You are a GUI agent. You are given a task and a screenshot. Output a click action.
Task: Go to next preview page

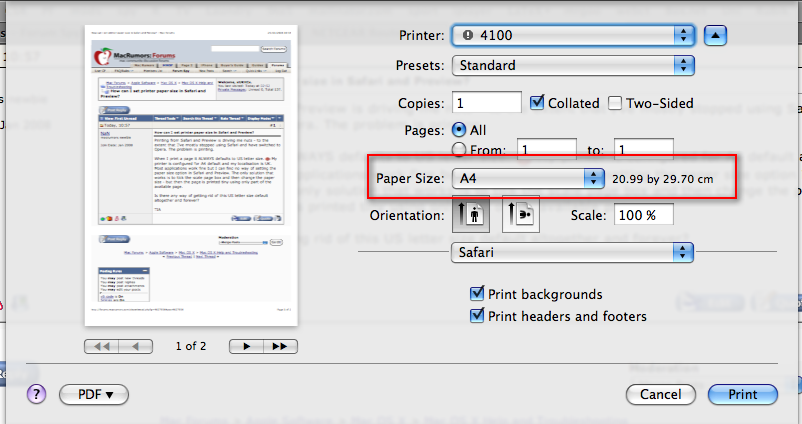[246, 346]
